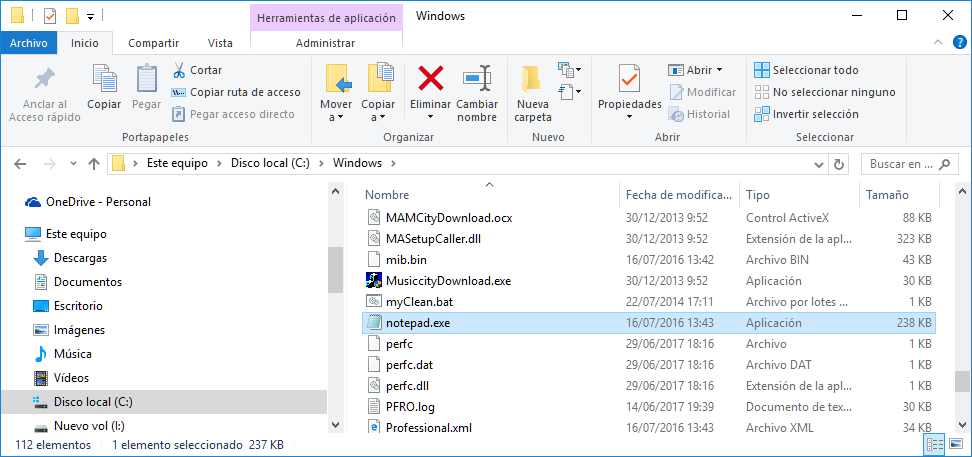Viewport: 972px width, 457px height.
Task: Switch to the Compartir tab
Action: tap(153, 43)
